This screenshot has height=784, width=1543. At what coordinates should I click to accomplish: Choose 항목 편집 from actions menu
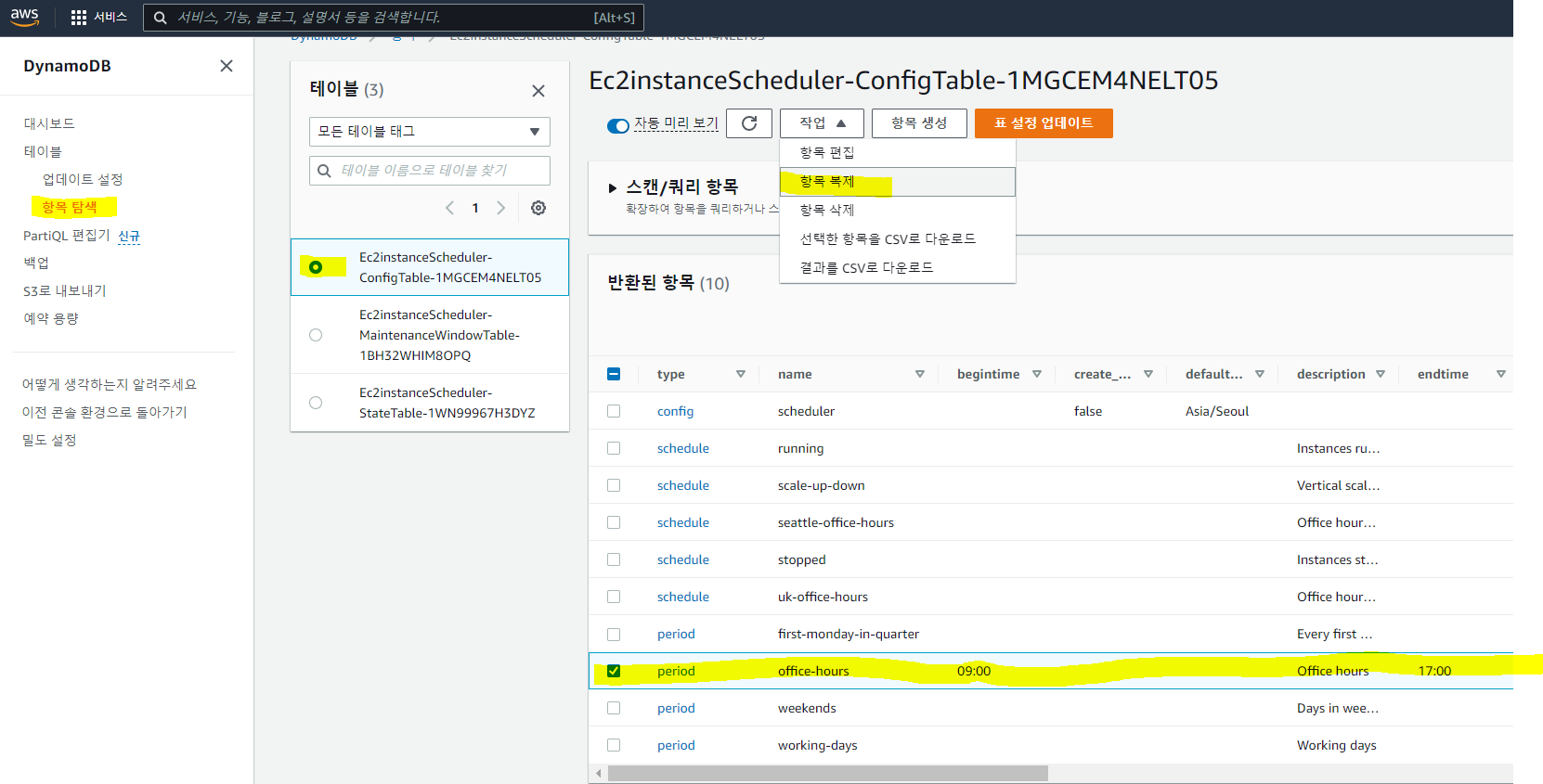point(898,152)
